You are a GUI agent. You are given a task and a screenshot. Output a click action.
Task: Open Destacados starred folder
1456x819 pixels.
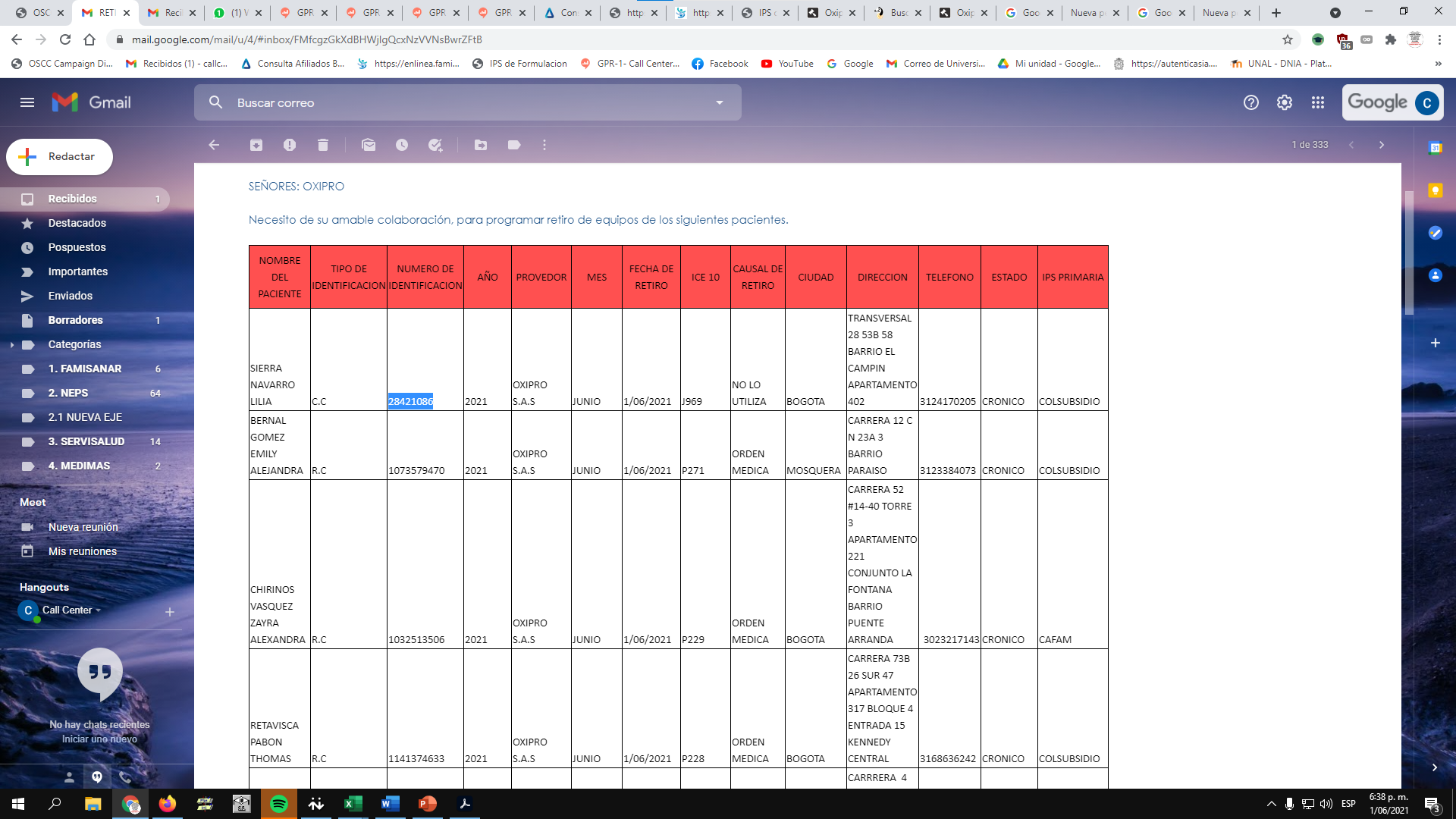point(85,223)
